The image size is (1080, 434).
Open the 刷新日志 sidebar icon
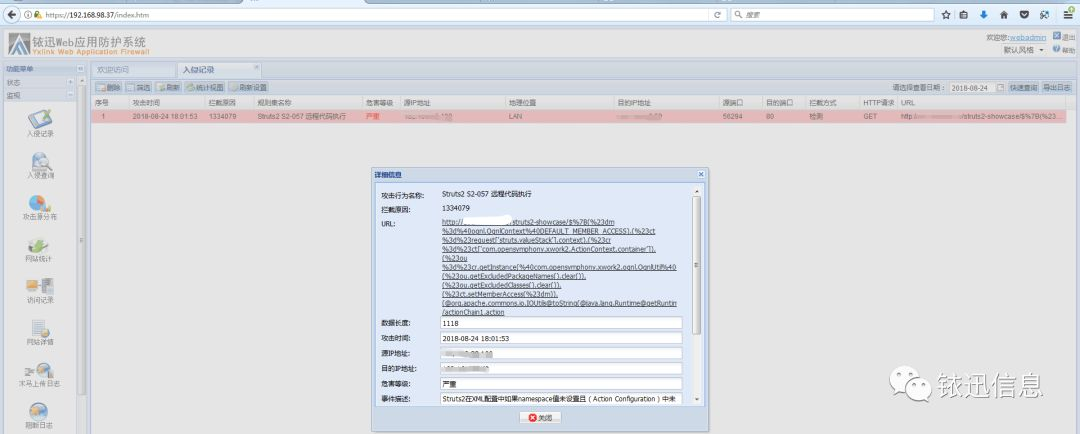click(x=39, y=411)
